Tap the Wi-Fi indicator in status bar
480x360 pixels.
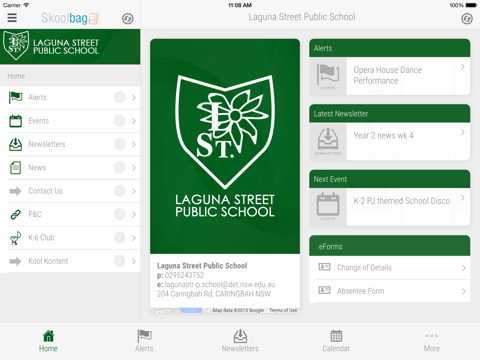(26, 5)
